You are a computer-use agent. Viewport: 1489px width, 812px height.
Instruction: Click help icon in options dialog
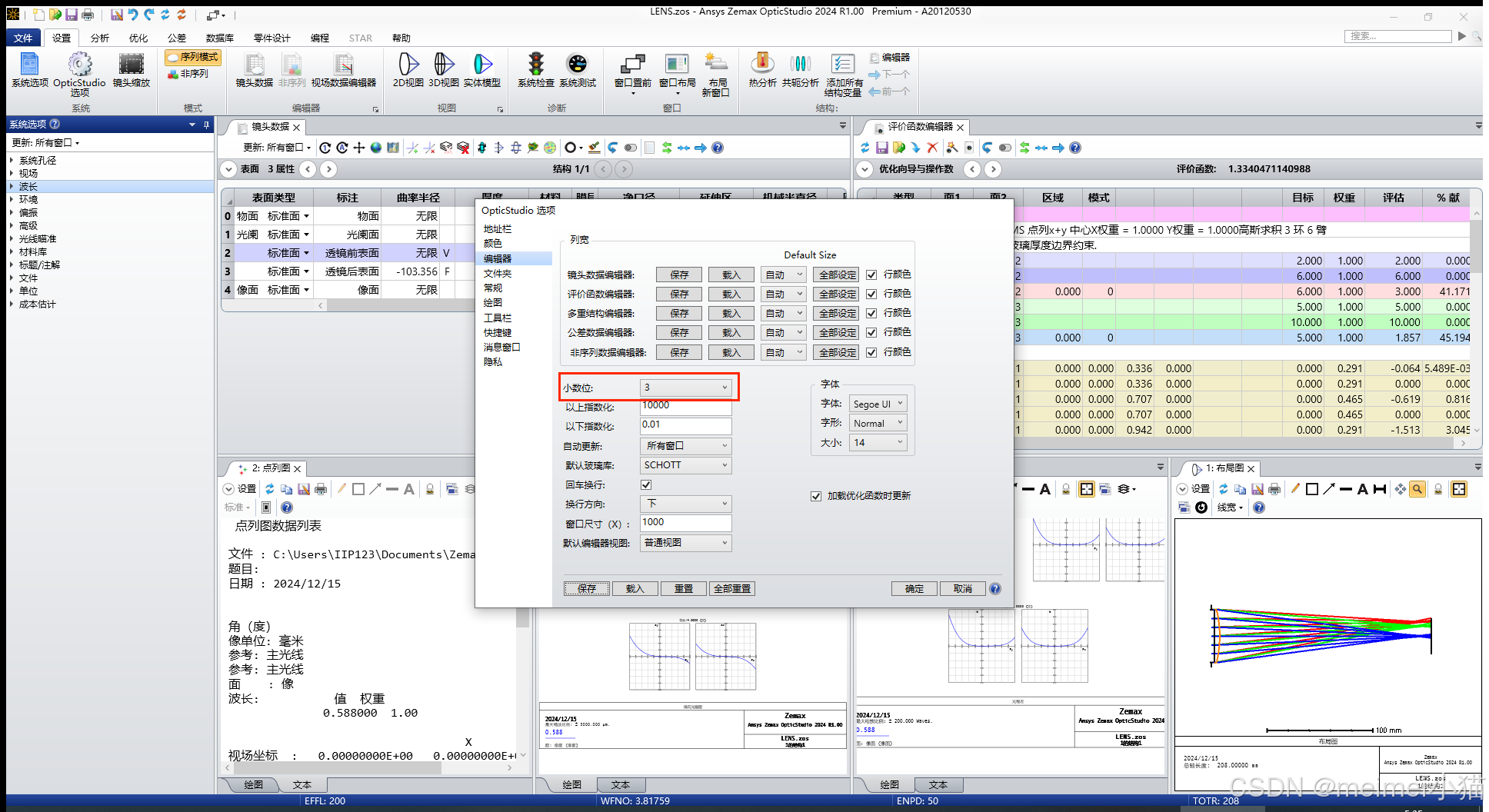click(x=995, y=589)
